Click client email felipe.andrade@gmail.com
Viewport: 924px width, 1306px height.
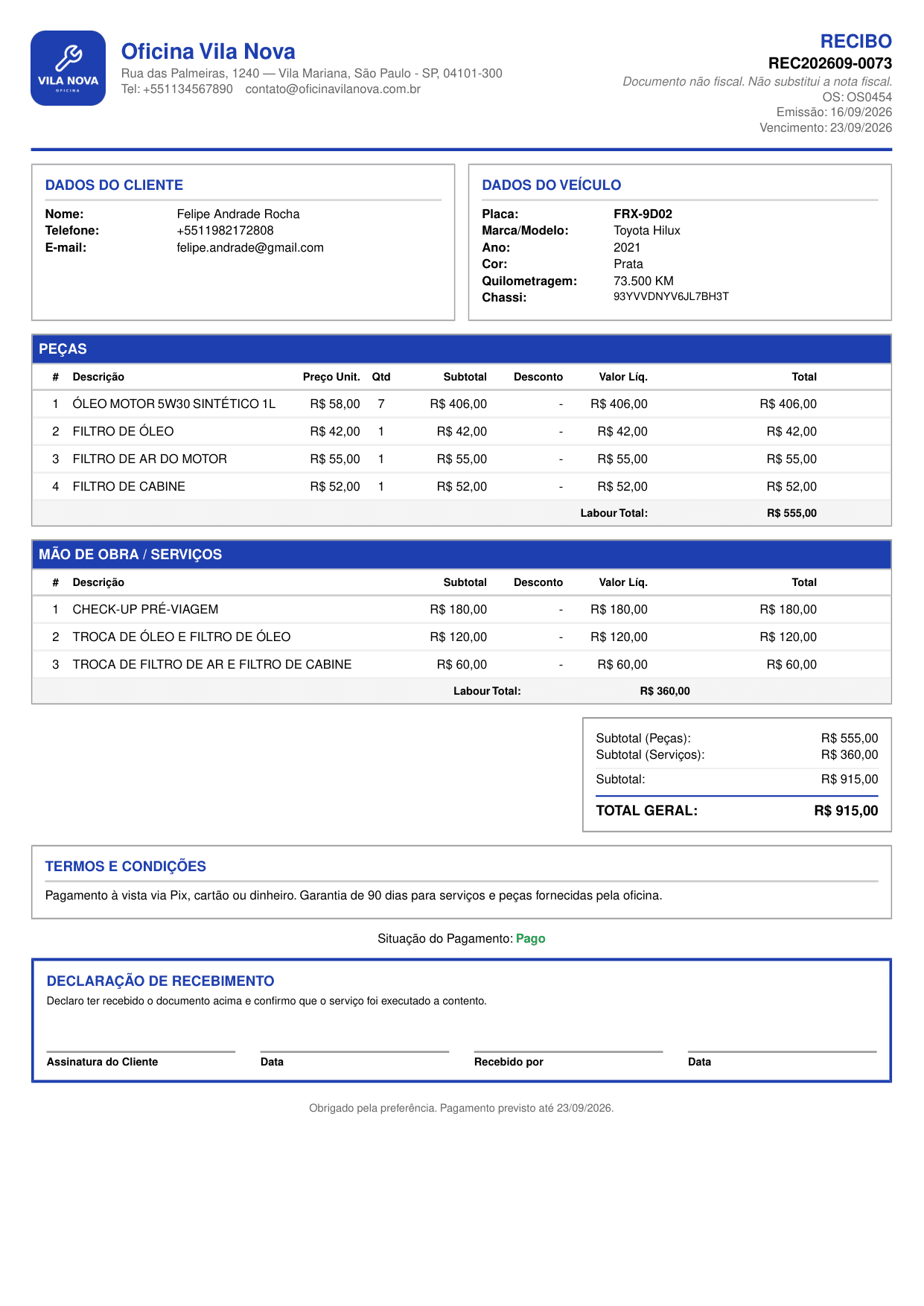pyautogui.click(x=250, y=247)
